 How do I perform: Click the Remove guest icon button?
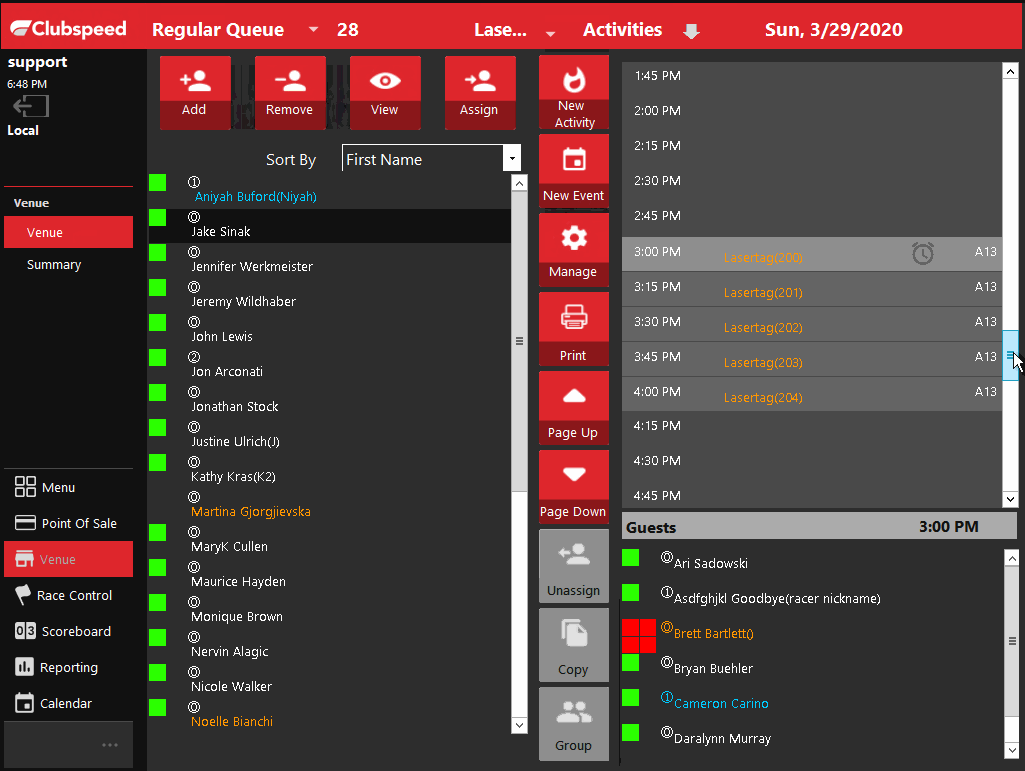(x=290, y=92)
